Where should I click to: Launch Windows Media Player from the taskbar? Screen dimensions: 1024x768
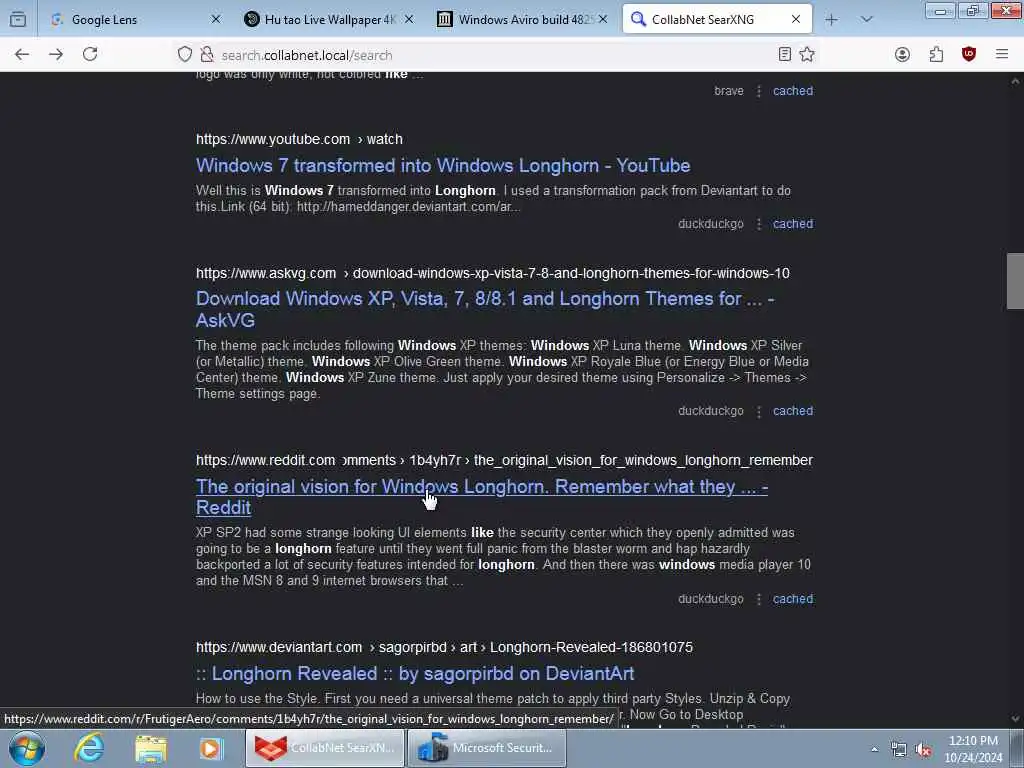pos(212,748)
